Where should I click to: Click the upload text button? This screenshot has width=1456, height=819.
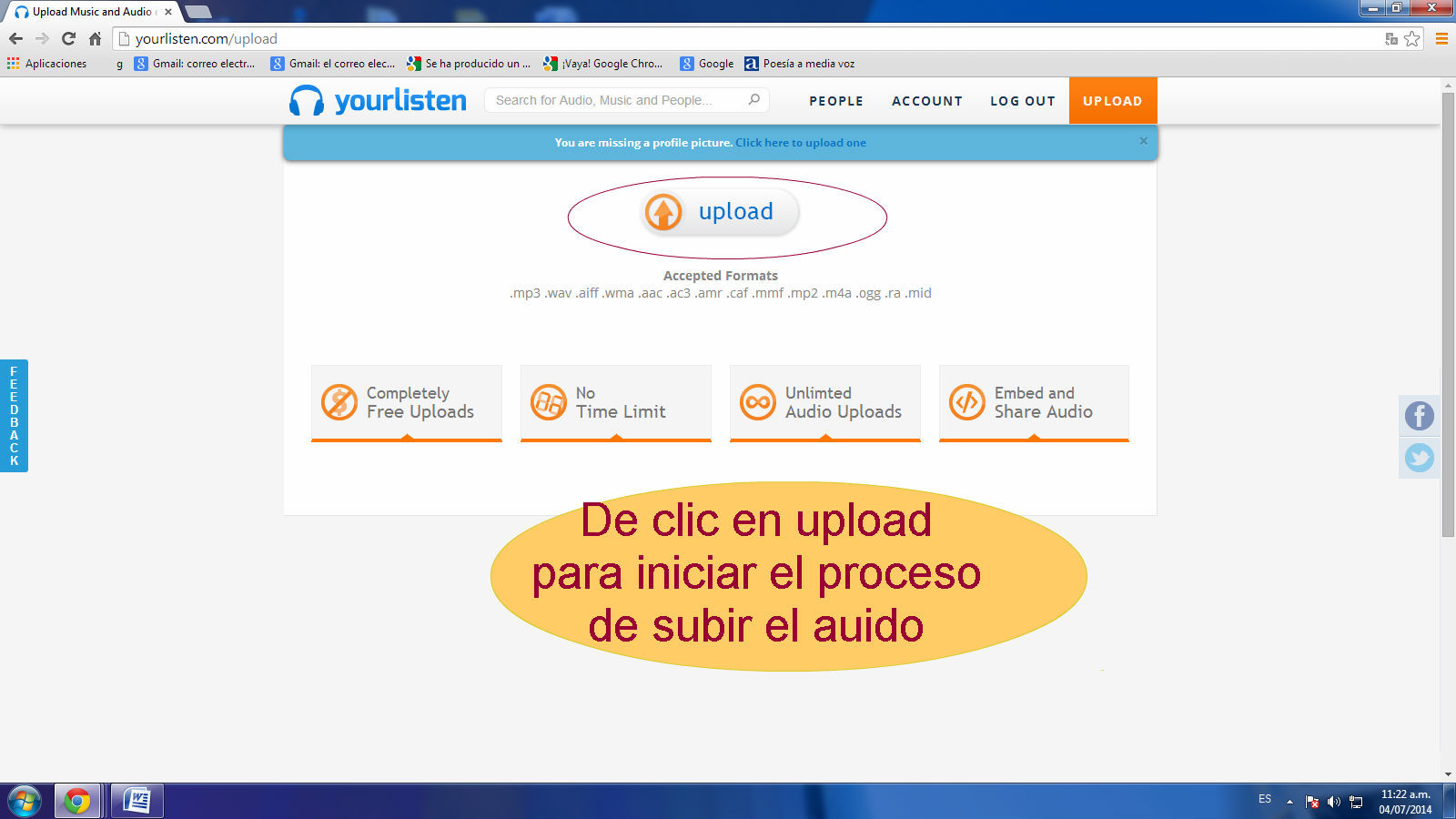(720, 212)
